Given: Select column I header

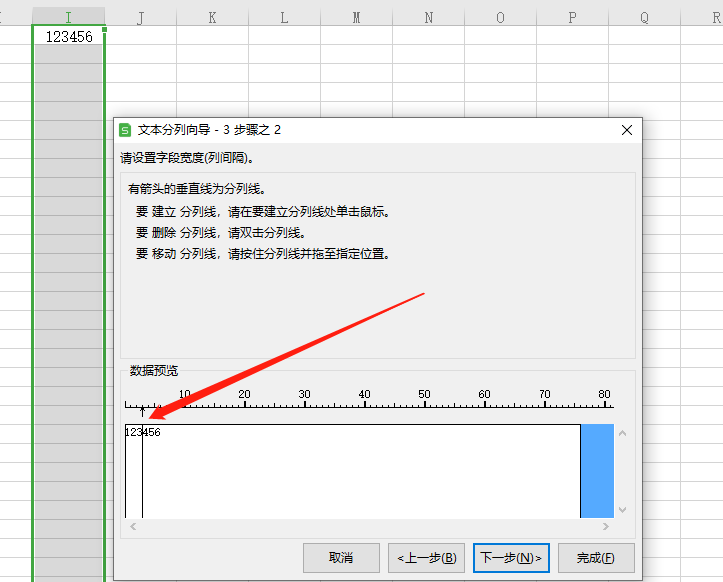Looking at the screenshot, I should pyautogui.click(x=69, y=17).
